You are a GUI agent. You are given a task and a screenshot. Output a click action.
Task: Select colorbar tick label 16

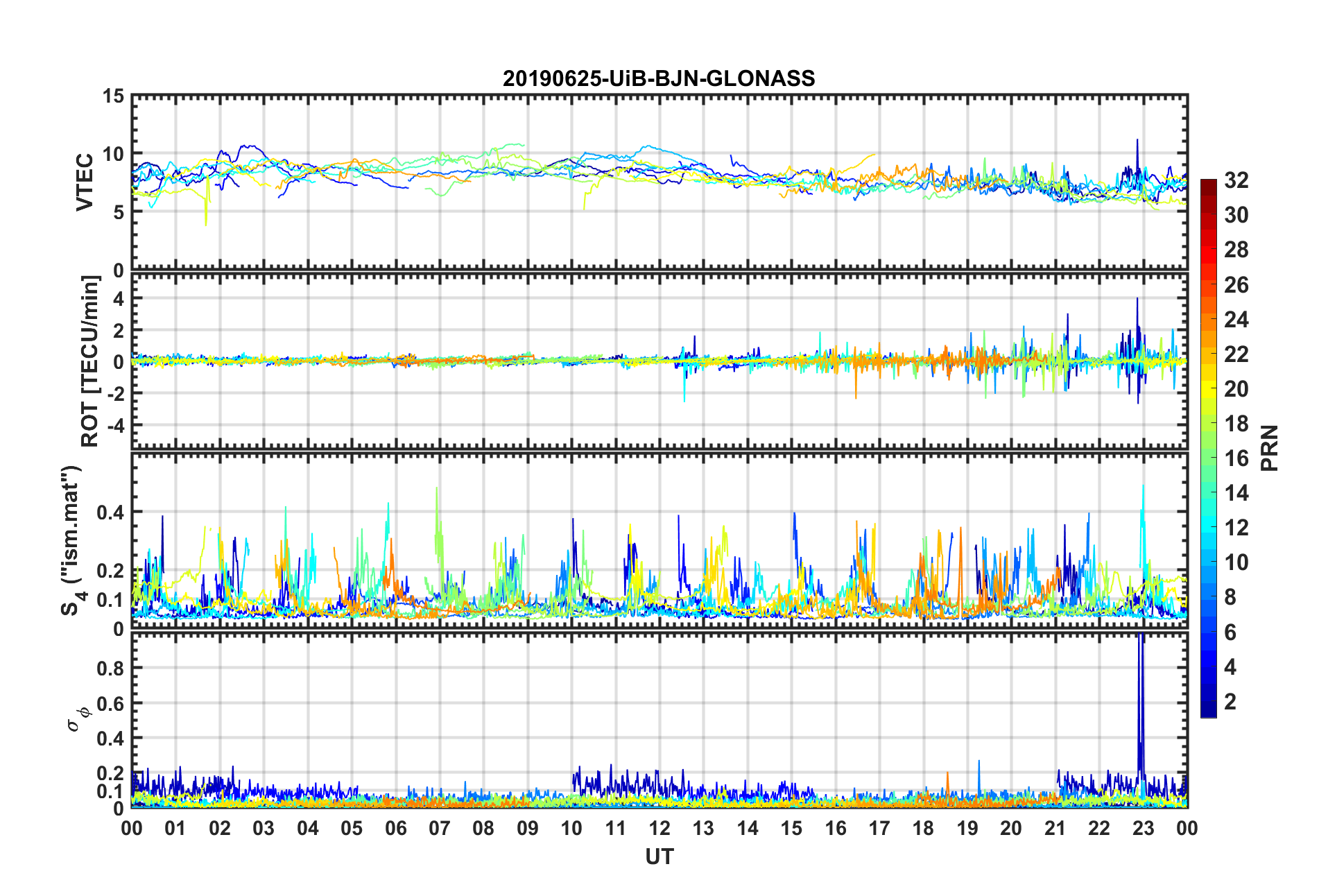coord(1236,458)
